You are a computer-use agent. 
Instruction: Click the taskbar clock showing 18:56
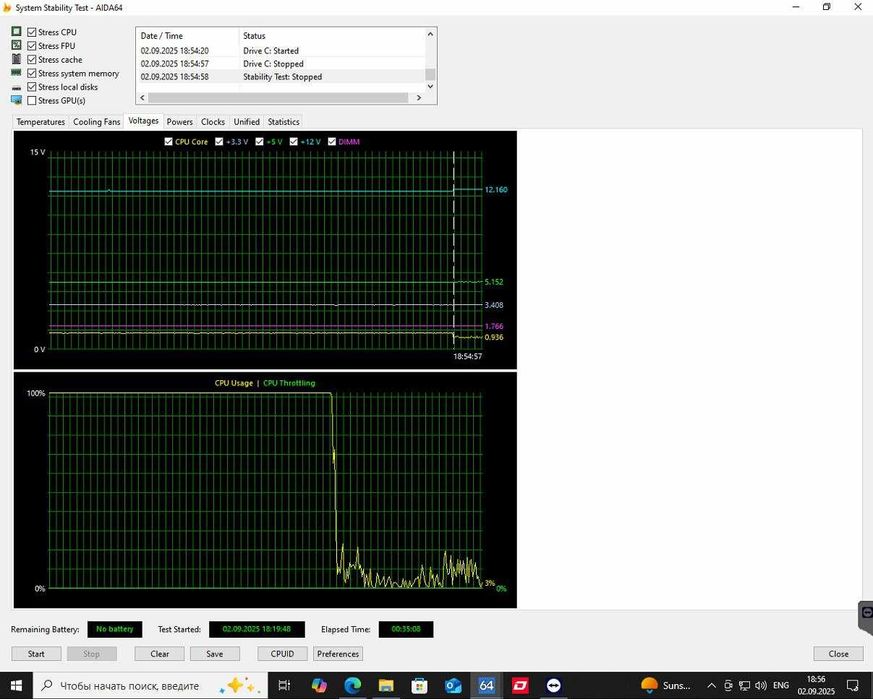(816, 685)
